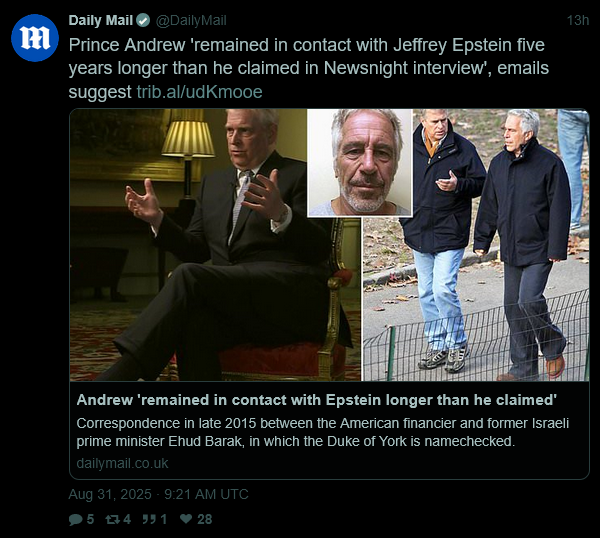Click the reply speech bubble icon

coord(76,519)
